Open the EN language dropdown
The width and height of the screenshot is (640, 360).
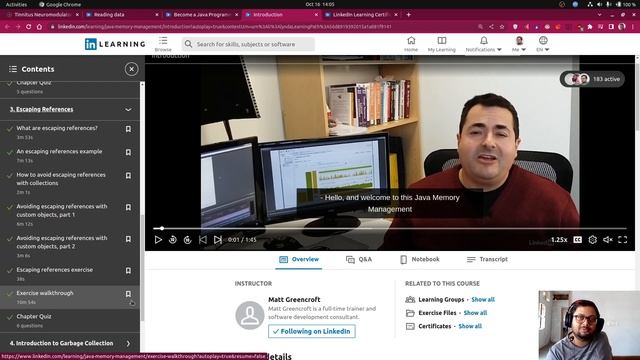[x=543, y=44]
